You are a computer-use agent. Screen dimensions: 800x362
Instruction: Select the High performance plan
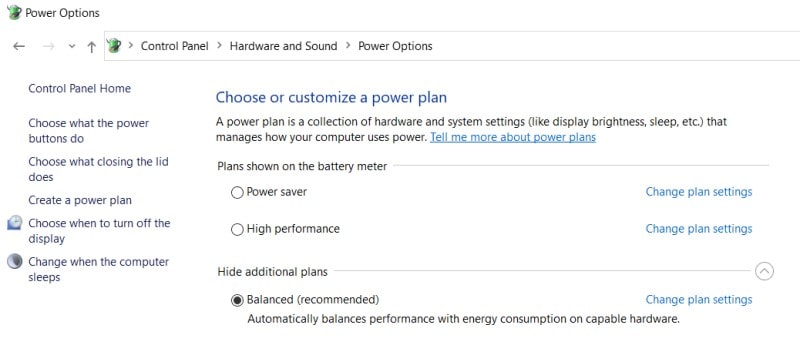click(x=237, y=229)
